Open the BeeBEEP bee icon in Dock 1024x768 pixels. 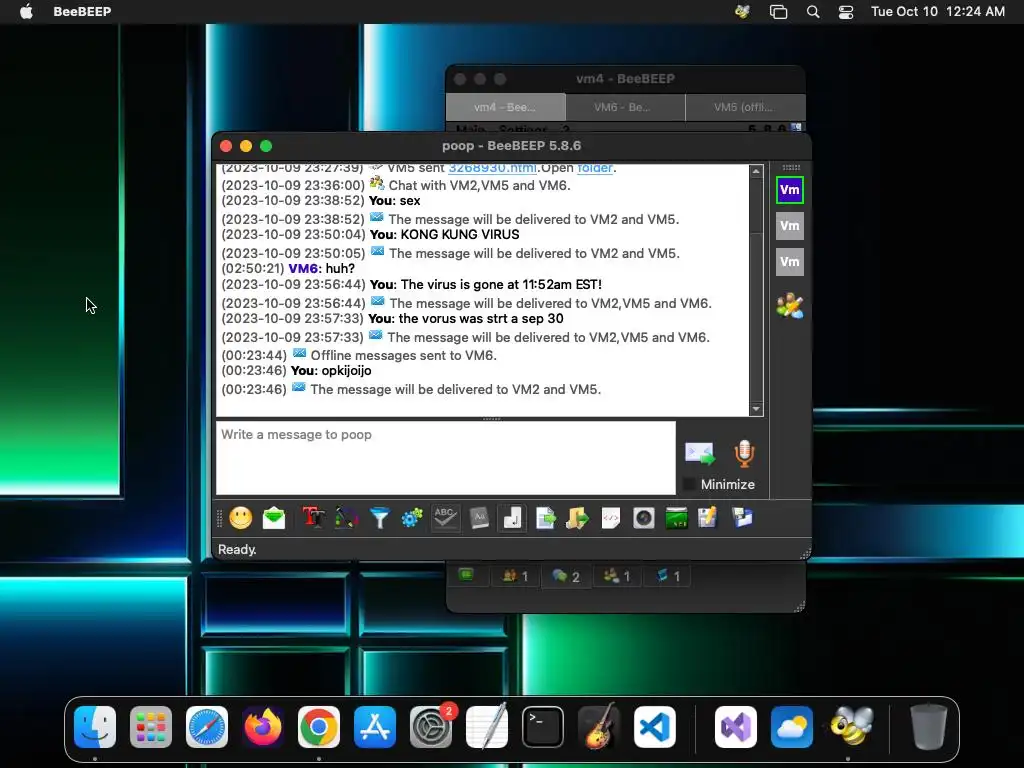[852, 727]
